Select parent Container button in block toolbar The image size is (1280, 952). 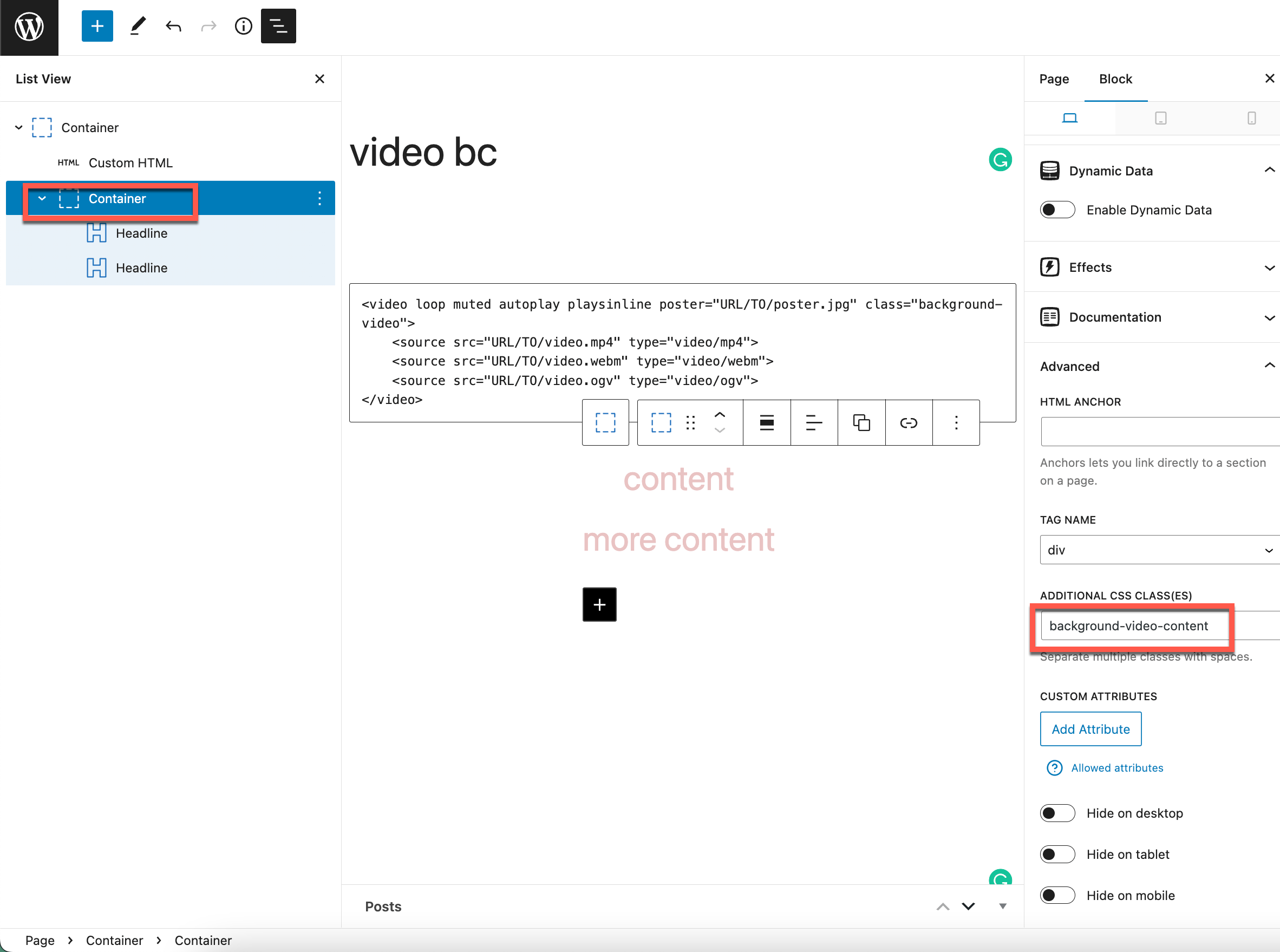605,422
